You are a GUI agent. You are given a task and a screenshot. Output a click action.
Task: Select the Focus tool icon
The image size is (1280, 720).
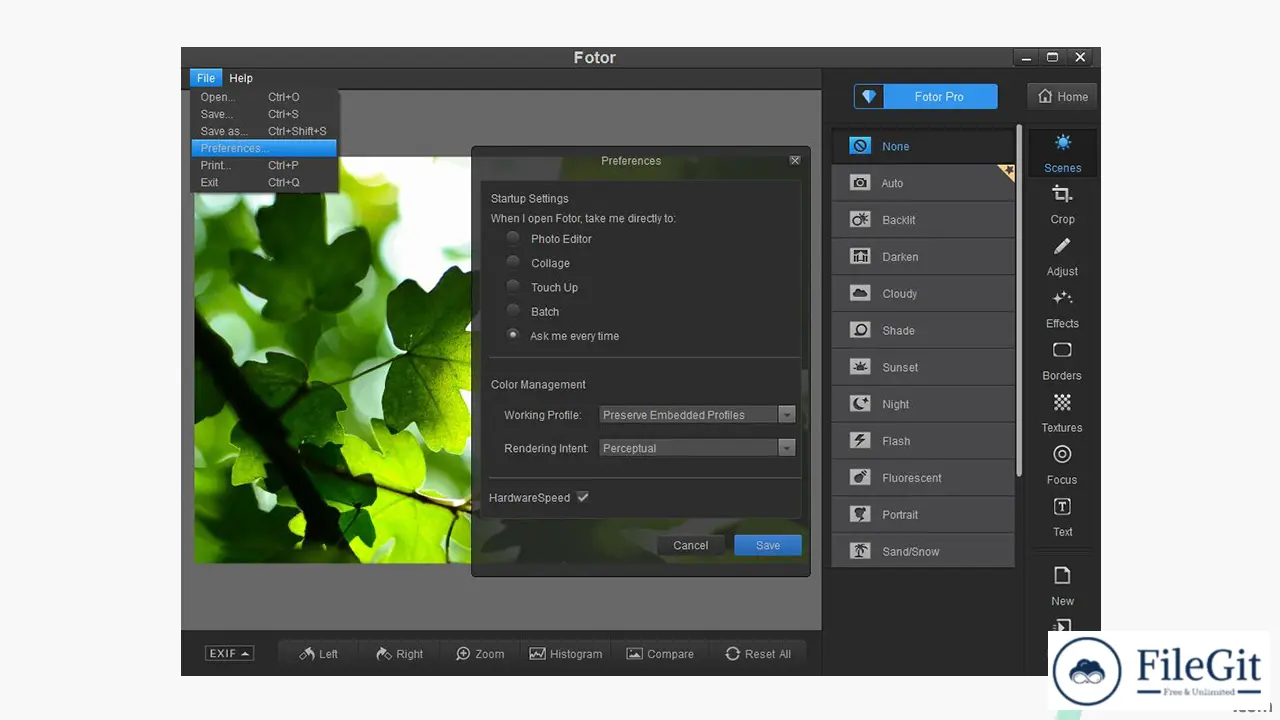click(x=1062, y=454)
